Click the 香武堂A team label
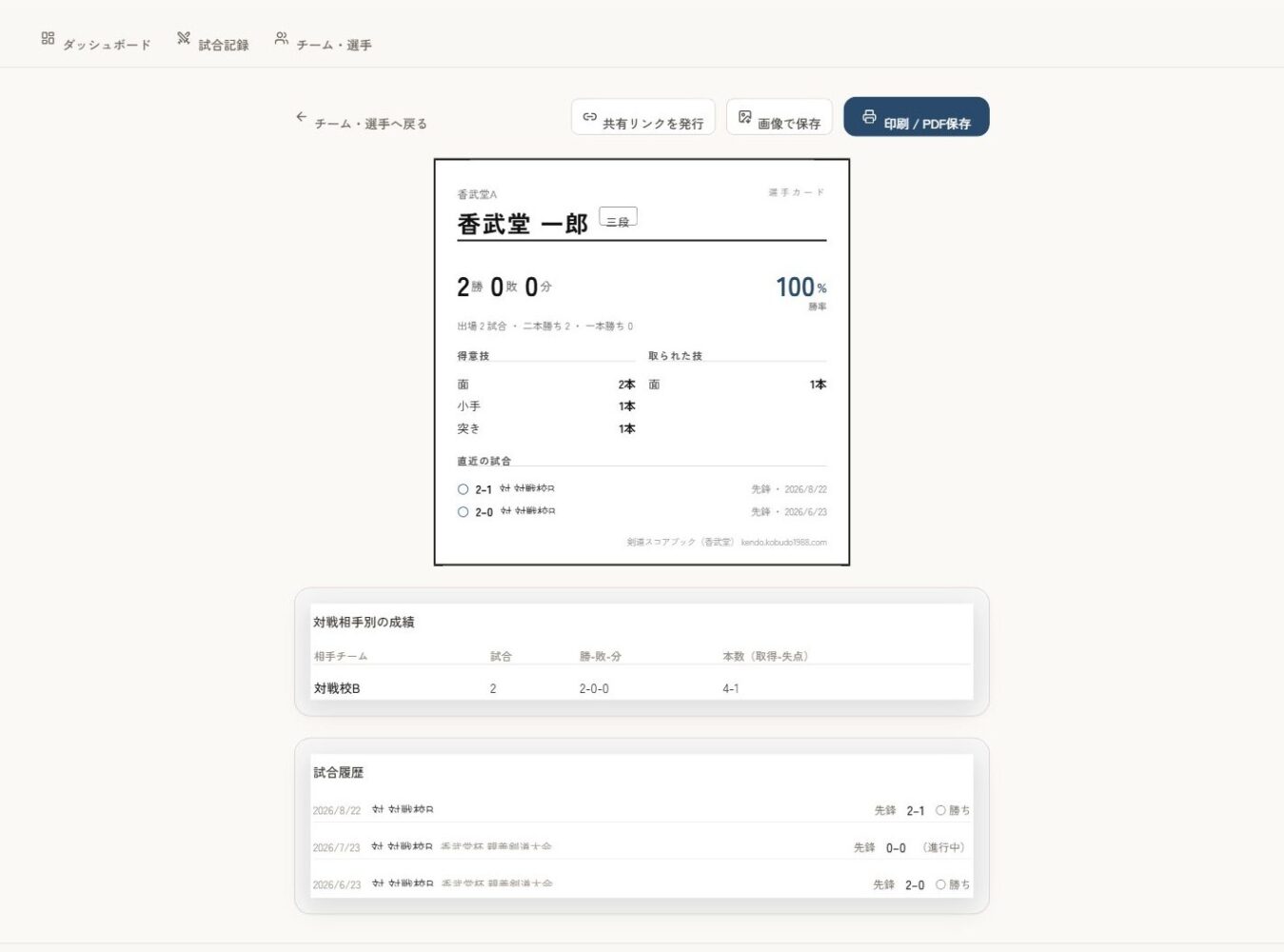This screenshot has width=1284, height=952. 477,194
